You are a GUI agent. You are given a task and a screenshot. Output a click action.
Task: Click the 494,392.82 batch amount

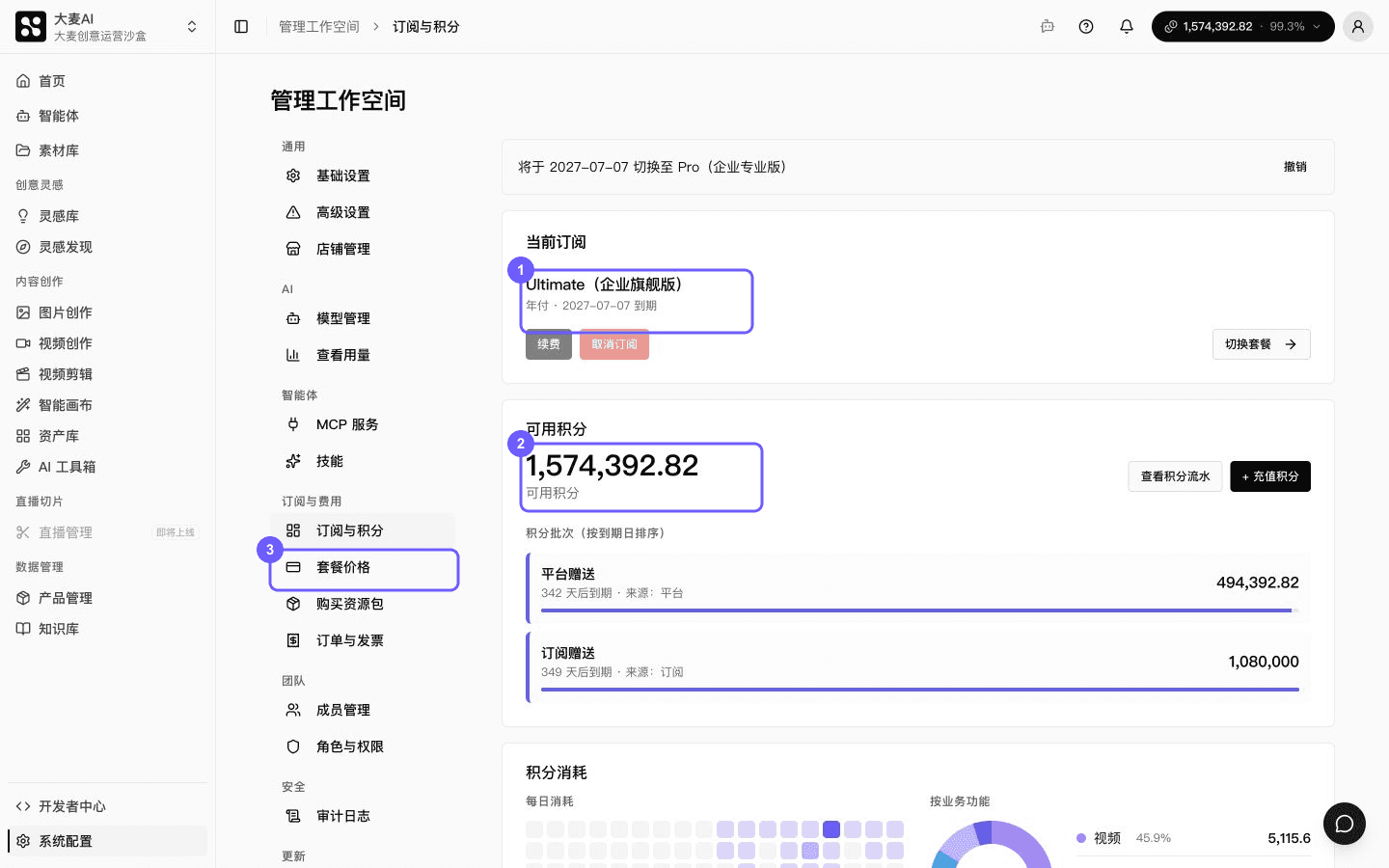1257,583
